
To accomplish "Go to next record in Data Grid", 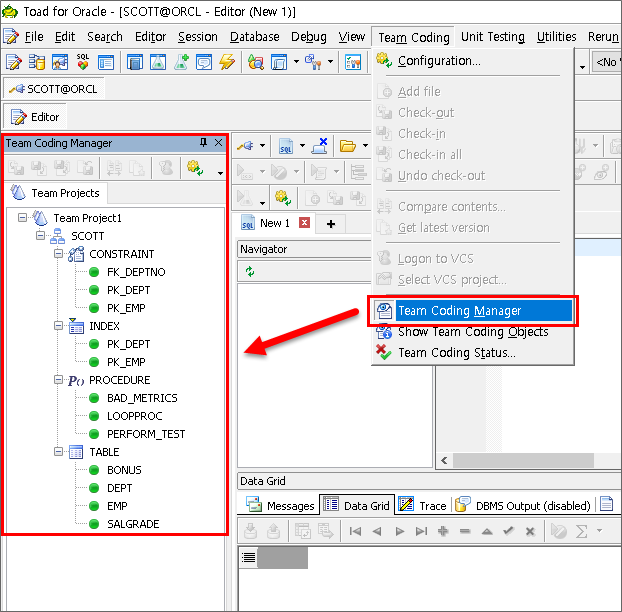I will (399, 531).
